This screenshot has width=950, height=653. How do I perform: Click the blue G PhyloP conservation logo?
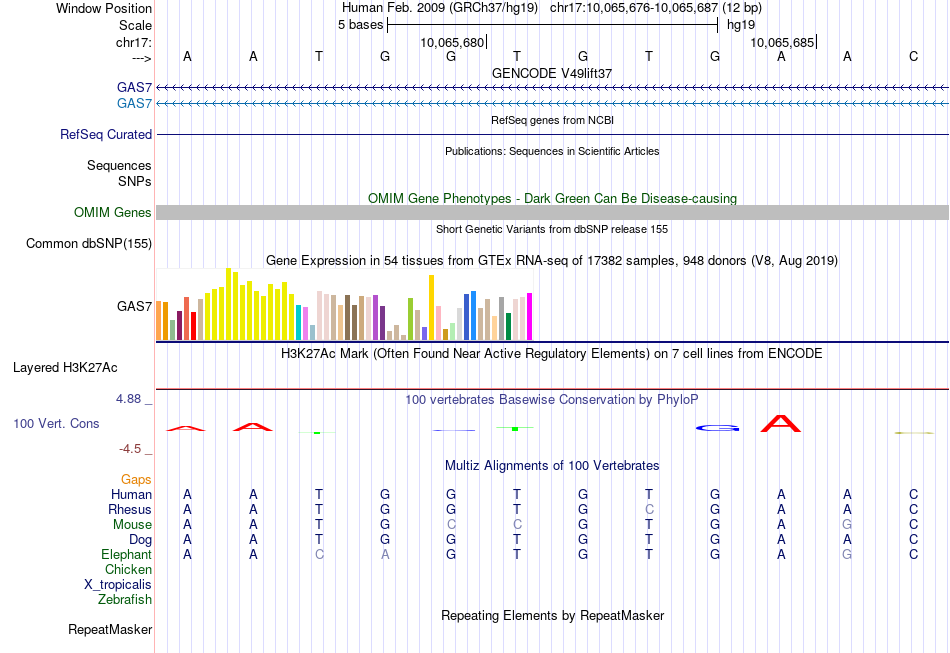click(717, 428)
